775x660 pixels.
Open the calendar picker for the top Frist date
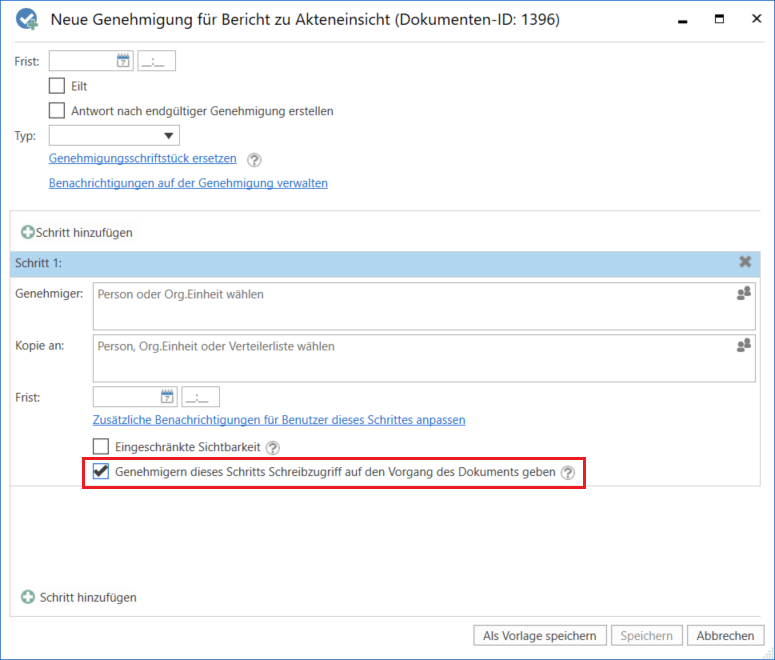click(124, 61)
